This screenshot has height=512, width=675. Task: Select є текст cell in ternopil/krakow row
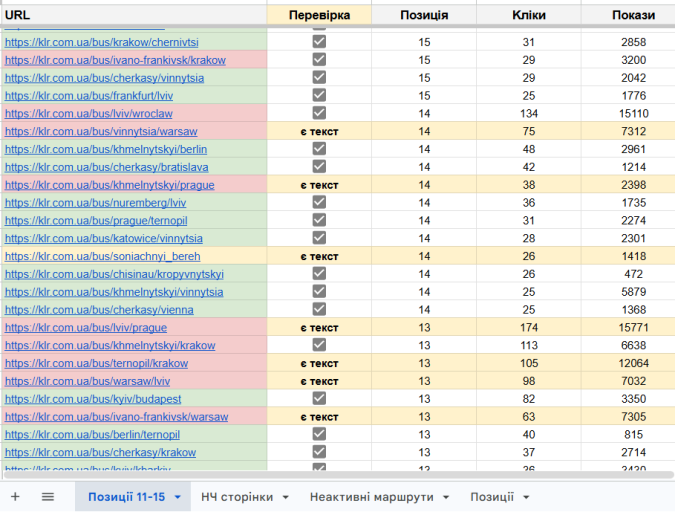[x=319, y=363]
